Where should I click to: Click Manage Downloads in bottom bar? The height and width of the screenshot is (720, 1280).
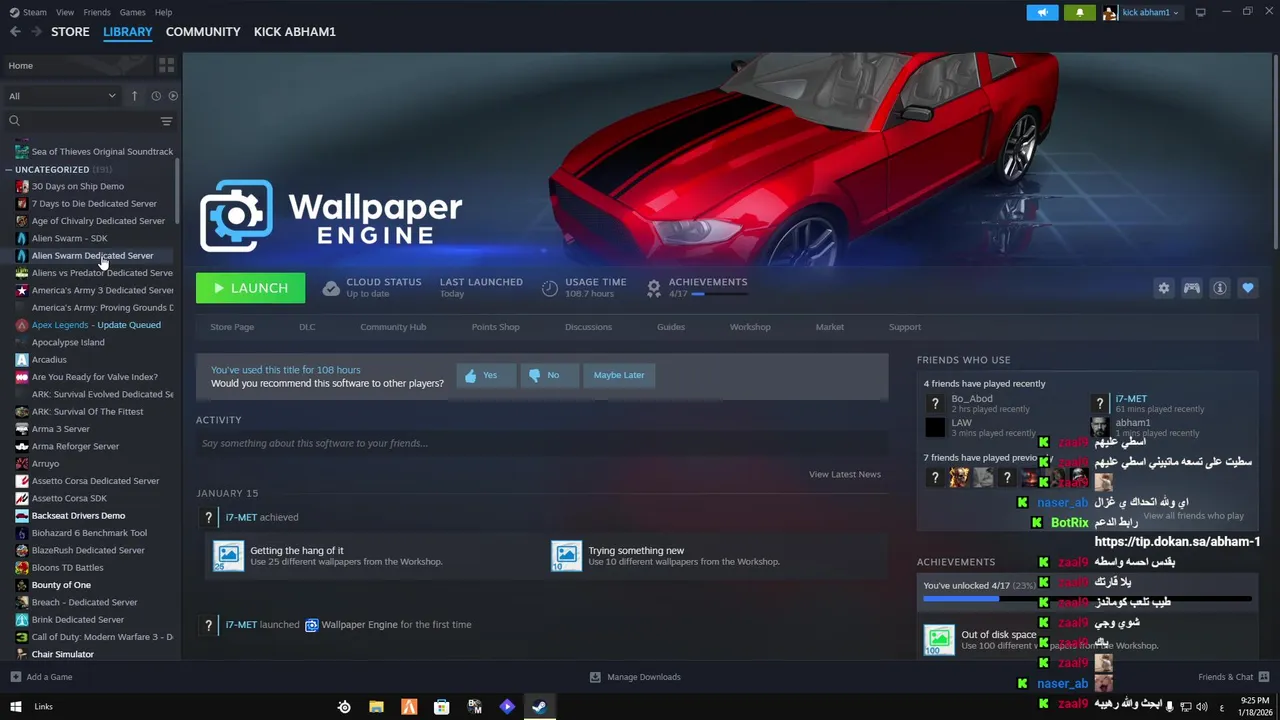pyautogui.click(x=635, y=677)
